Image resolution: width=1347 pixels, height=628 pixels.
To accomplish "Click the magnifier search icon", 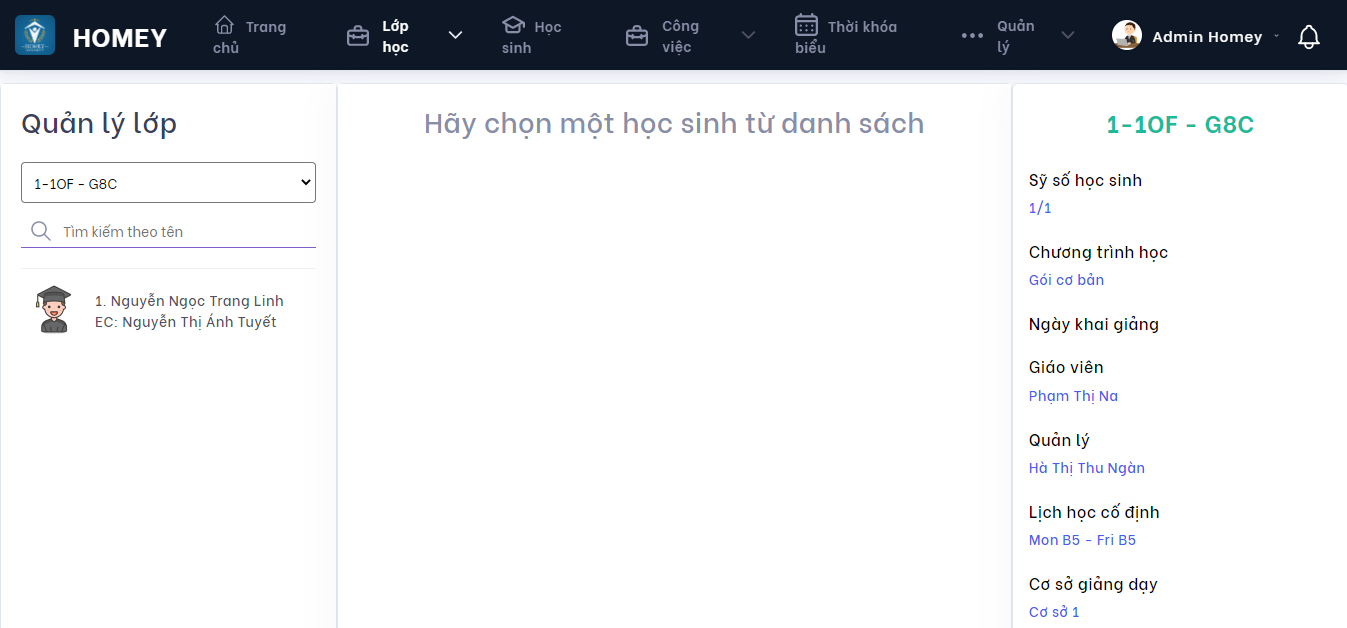I will [x=40, y=230].
